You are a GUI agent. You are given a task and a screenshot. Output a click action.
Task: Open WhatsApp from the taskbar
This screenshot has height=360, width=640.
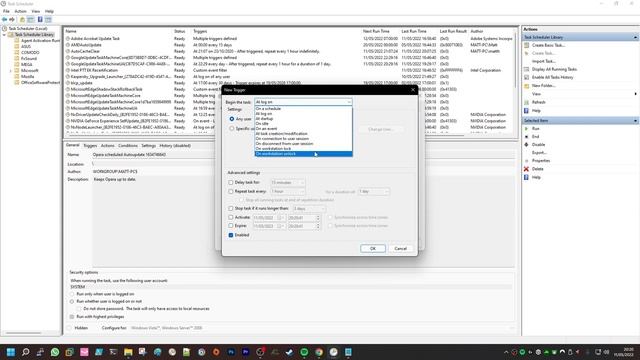(55, 352)
